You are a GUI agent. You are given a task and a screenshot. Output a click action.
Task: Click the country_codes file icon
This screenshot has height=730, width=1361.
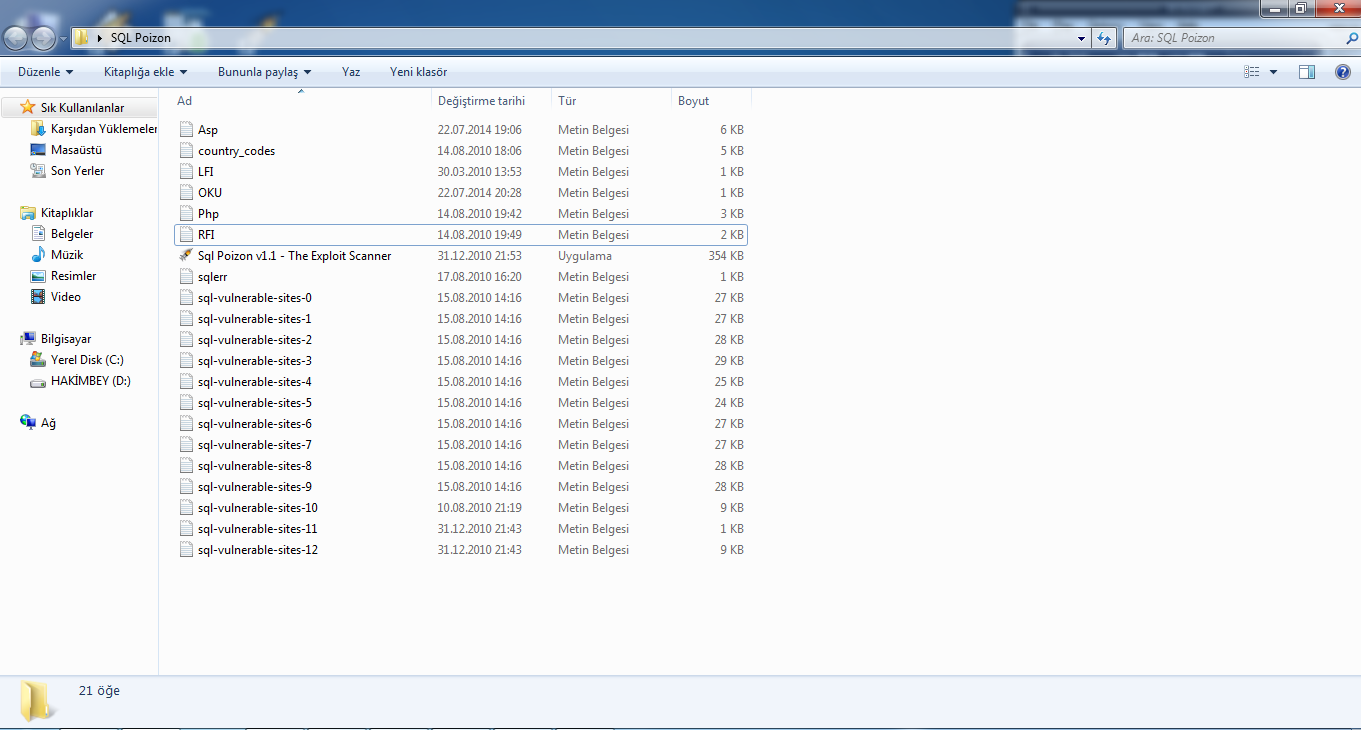(x=186, y=151)
